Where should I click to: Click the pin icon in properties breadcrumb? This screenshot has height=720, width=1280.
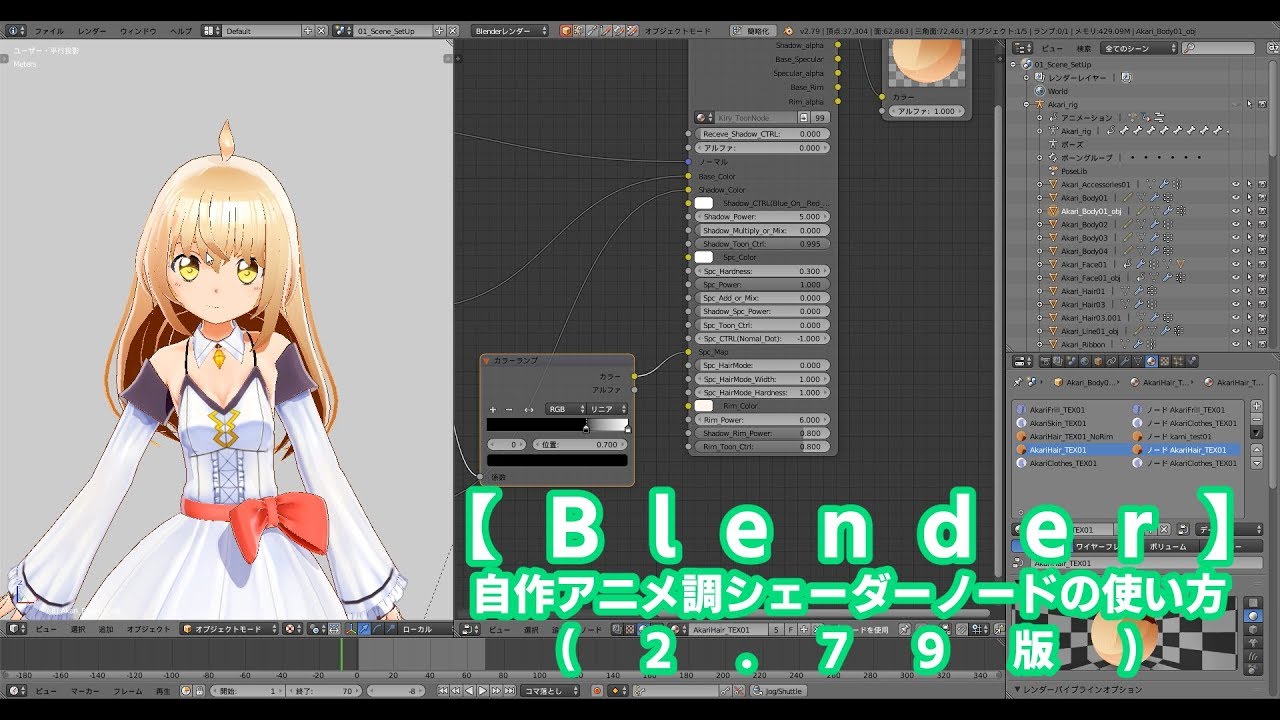[1018, 382]
